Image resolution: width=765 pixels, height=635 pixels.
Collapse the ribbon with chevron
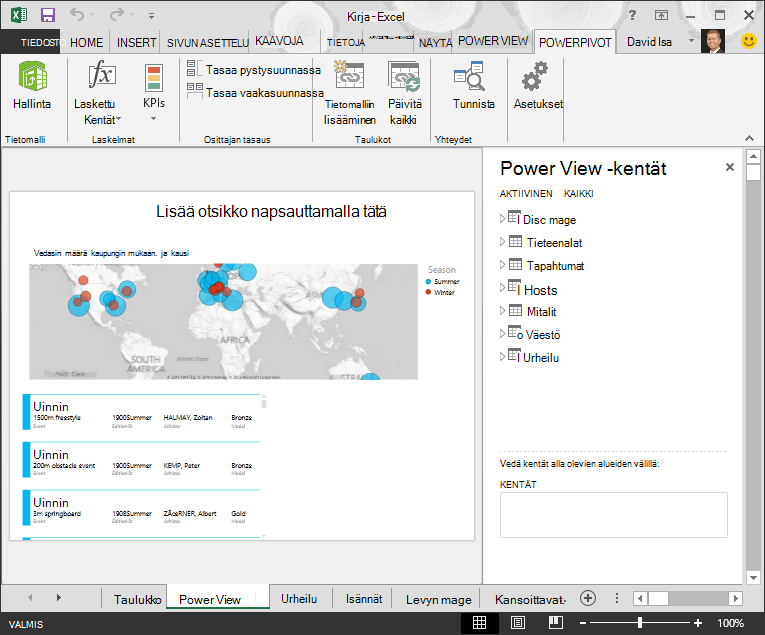(x=749, y=139)
